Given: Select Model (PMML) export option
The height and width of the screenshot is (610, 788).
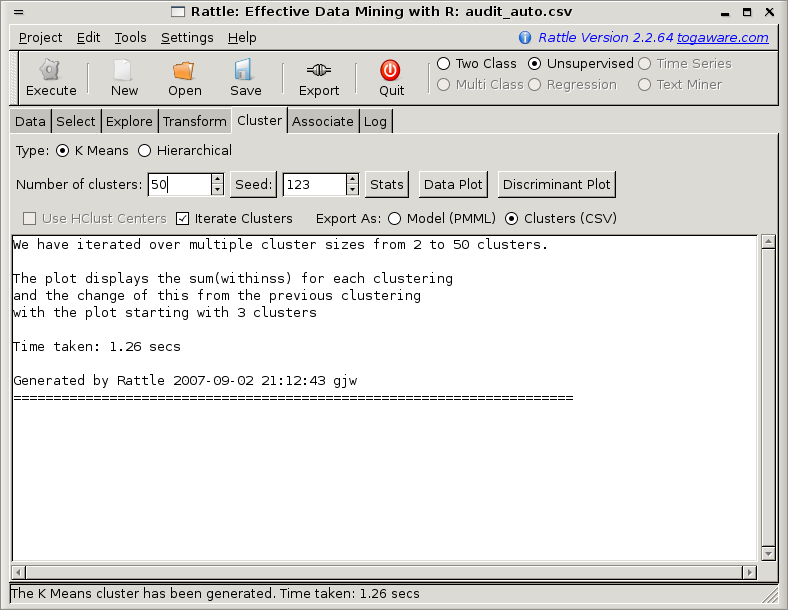Looking at the screenshot, I should (x=395, y=219).
